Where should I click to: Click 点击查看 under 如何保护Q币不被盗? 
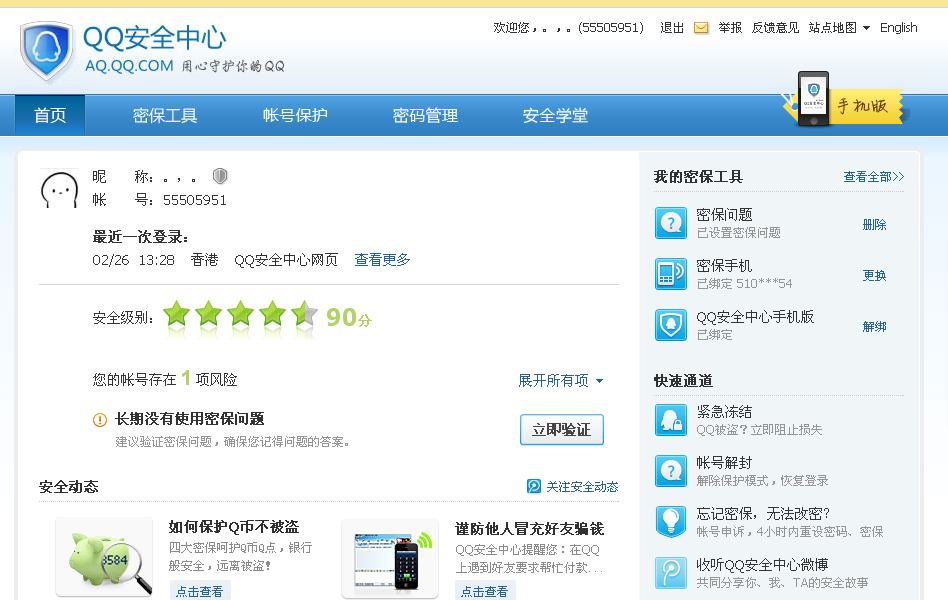200,591
